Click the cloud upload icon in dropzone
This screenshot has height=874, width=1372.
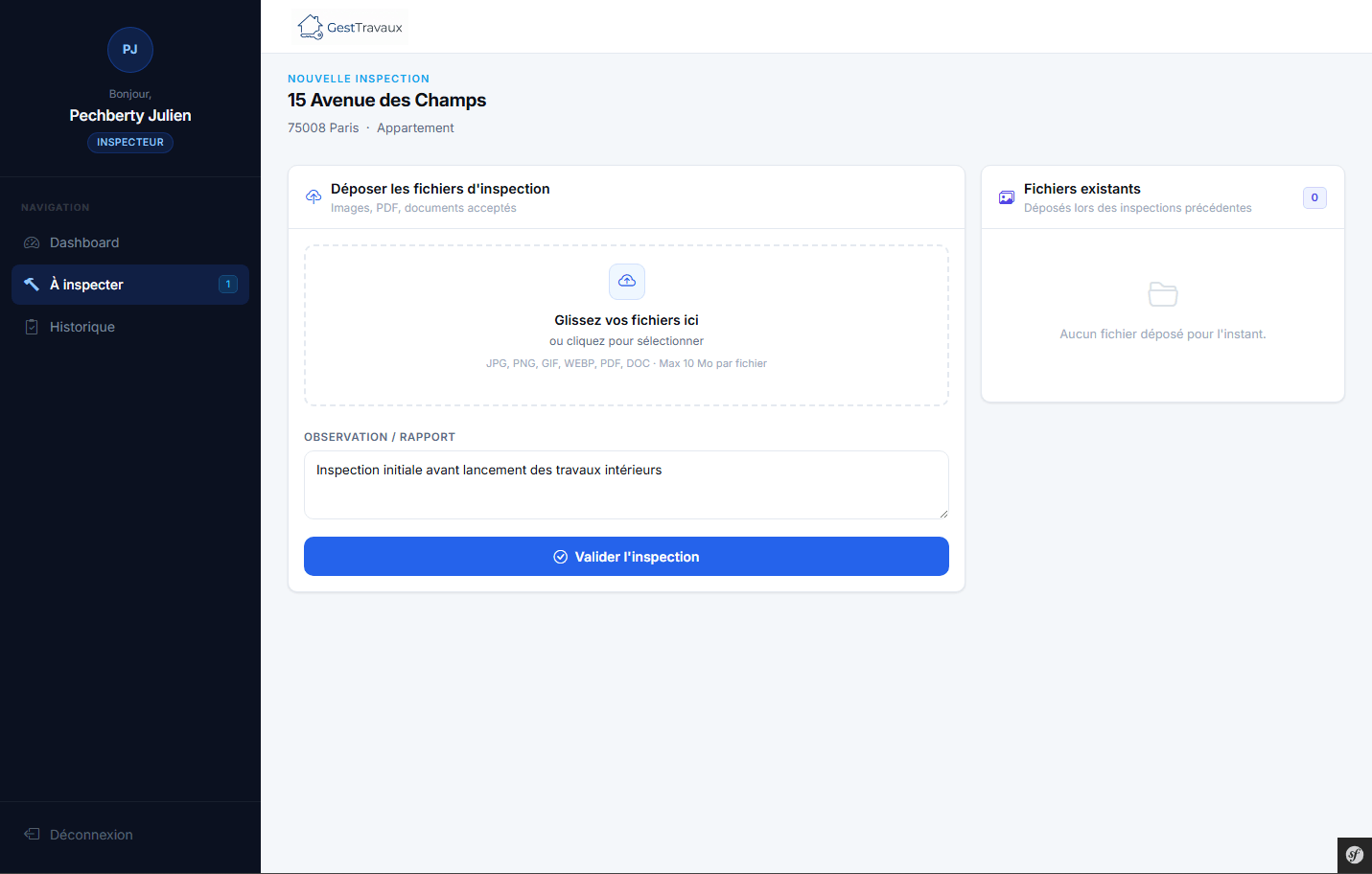click(x=627, y=282)
